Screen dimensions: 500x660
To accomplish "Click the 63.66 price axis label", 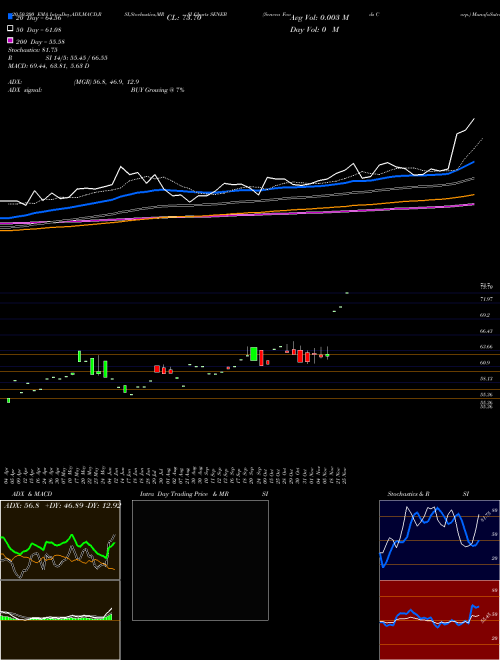I will coord(486,347).
